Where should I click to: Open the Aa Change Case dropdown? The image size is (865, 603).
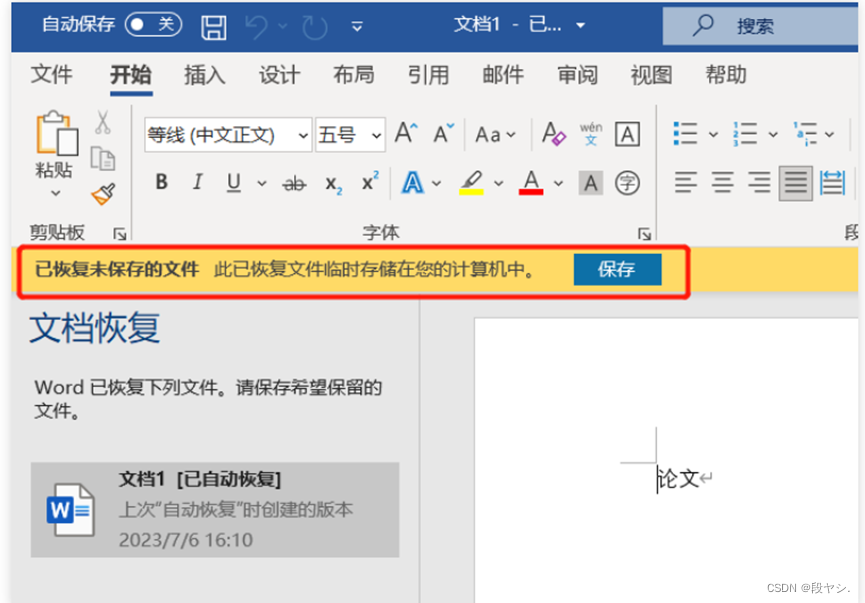click(x=495, y=134)
